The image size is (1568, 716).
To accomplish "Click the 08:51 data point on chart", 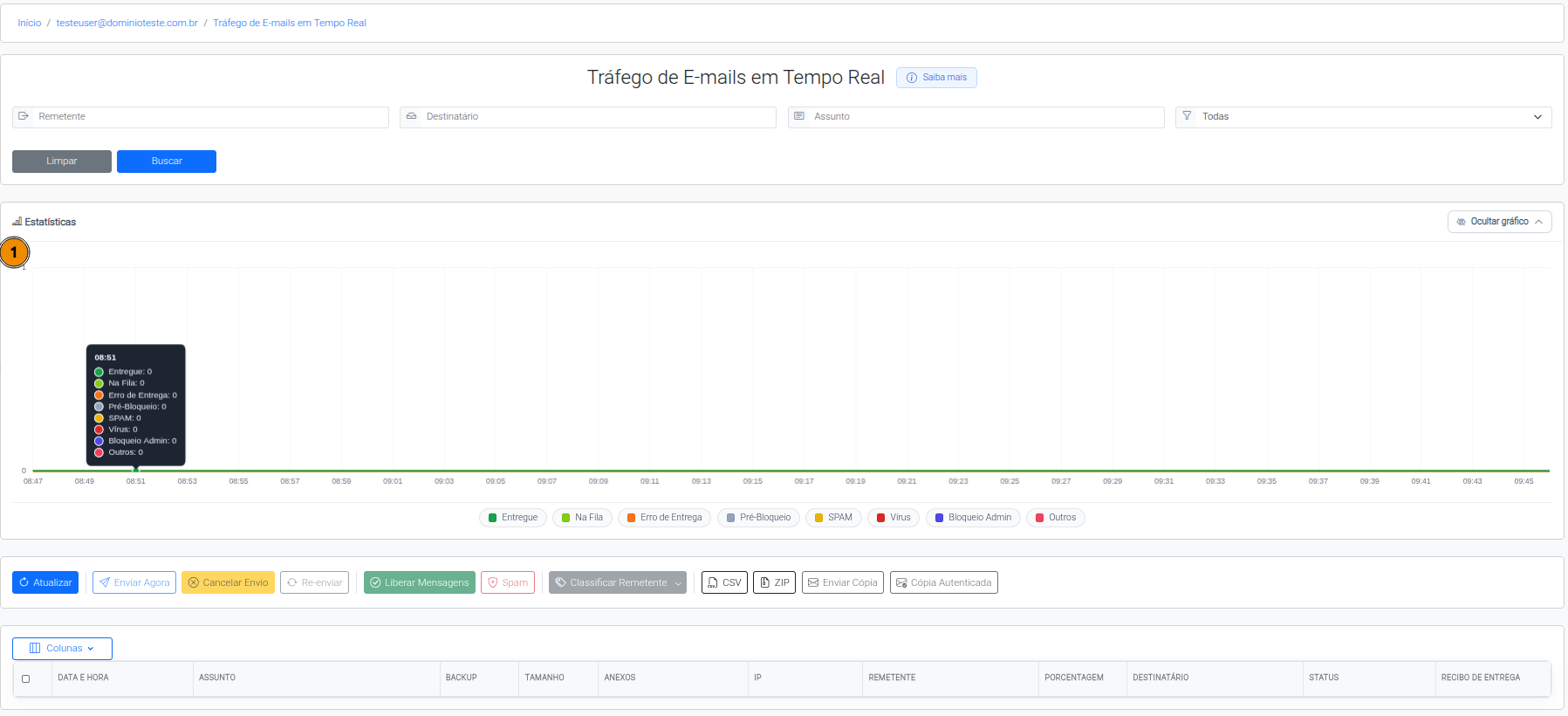I will point(135,470).
